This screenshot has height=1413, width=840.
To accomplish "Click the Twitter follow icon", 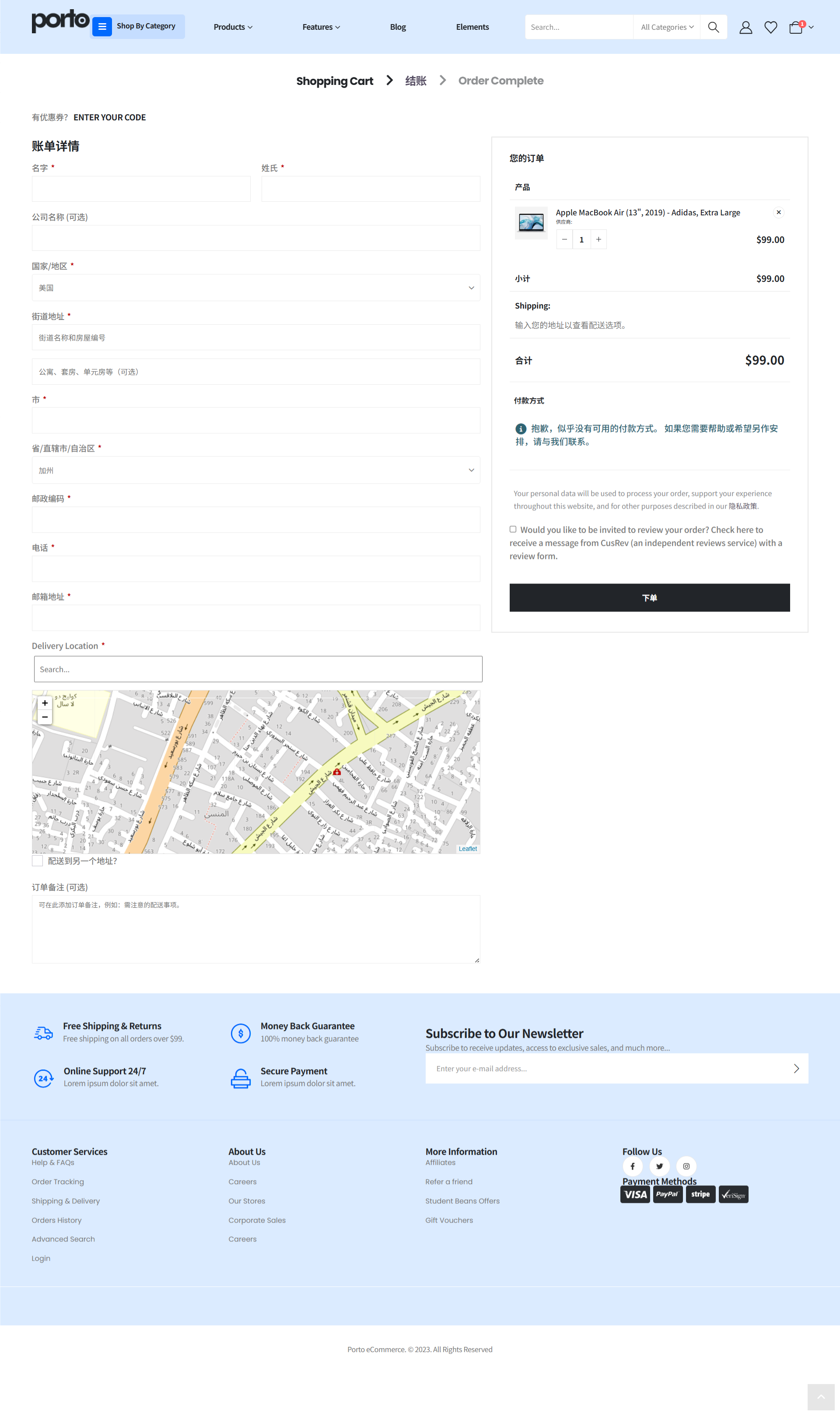I will pyautogui.click(x=659, y=1166).
